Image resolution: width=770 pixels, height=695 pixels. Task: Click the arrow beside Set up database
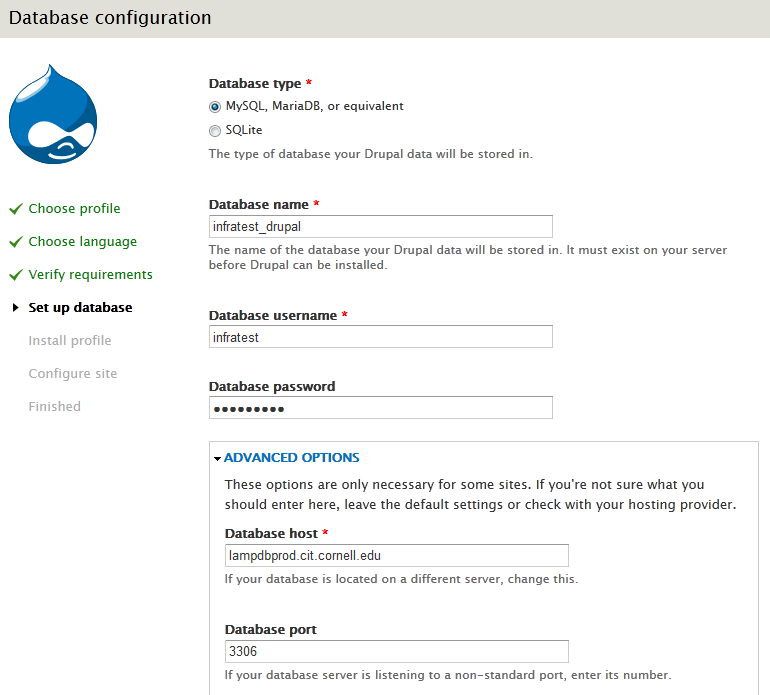pos(16,307)
